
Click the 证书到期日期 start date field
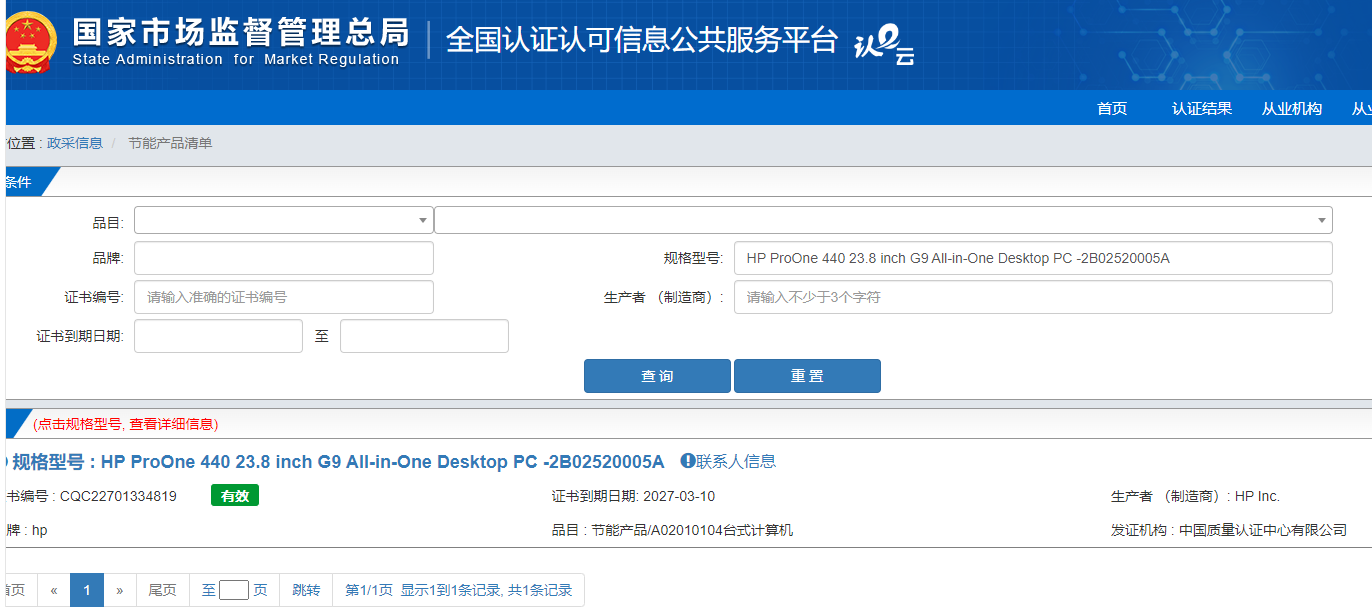click(x=218, y=336)
